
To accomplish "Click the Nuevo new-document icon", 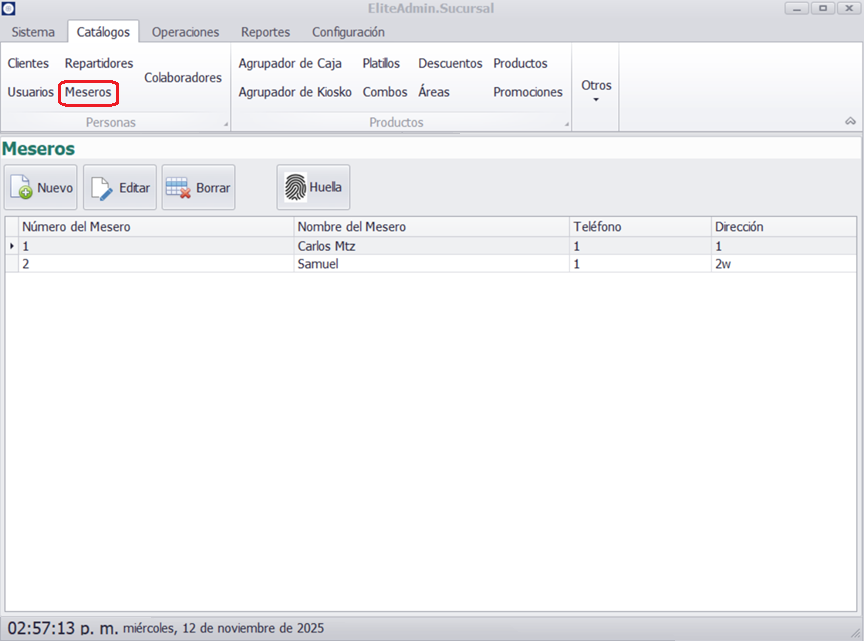I will point(22,188).
